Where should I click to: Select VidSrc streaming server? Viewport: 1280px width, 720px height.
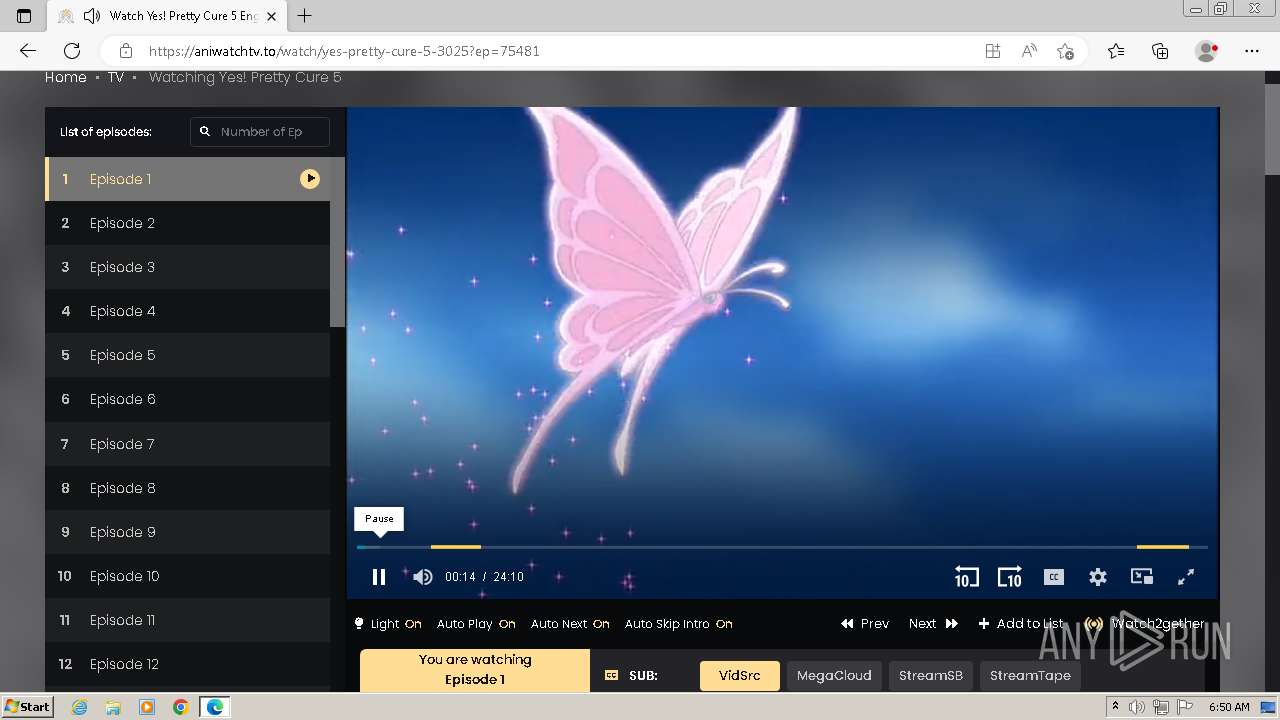tap(740, 676)
